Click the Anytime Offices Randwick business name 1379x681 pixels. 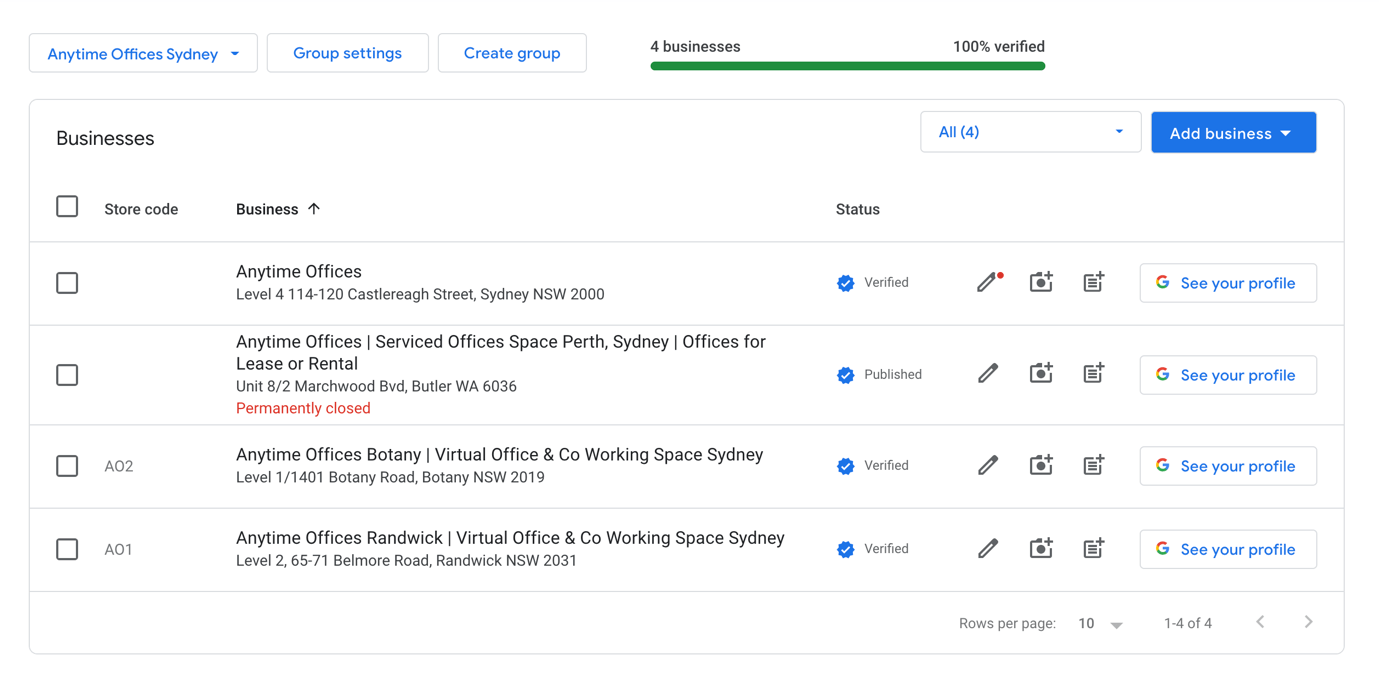pyautogui.click(x=510, y=537)
